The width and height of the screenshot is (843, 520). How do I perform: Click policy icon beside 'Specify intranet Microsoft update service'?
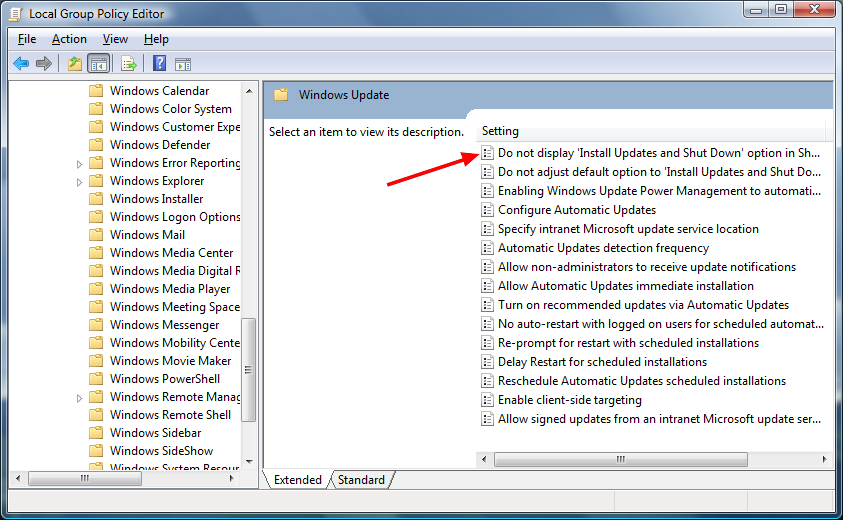pos(487,229)
